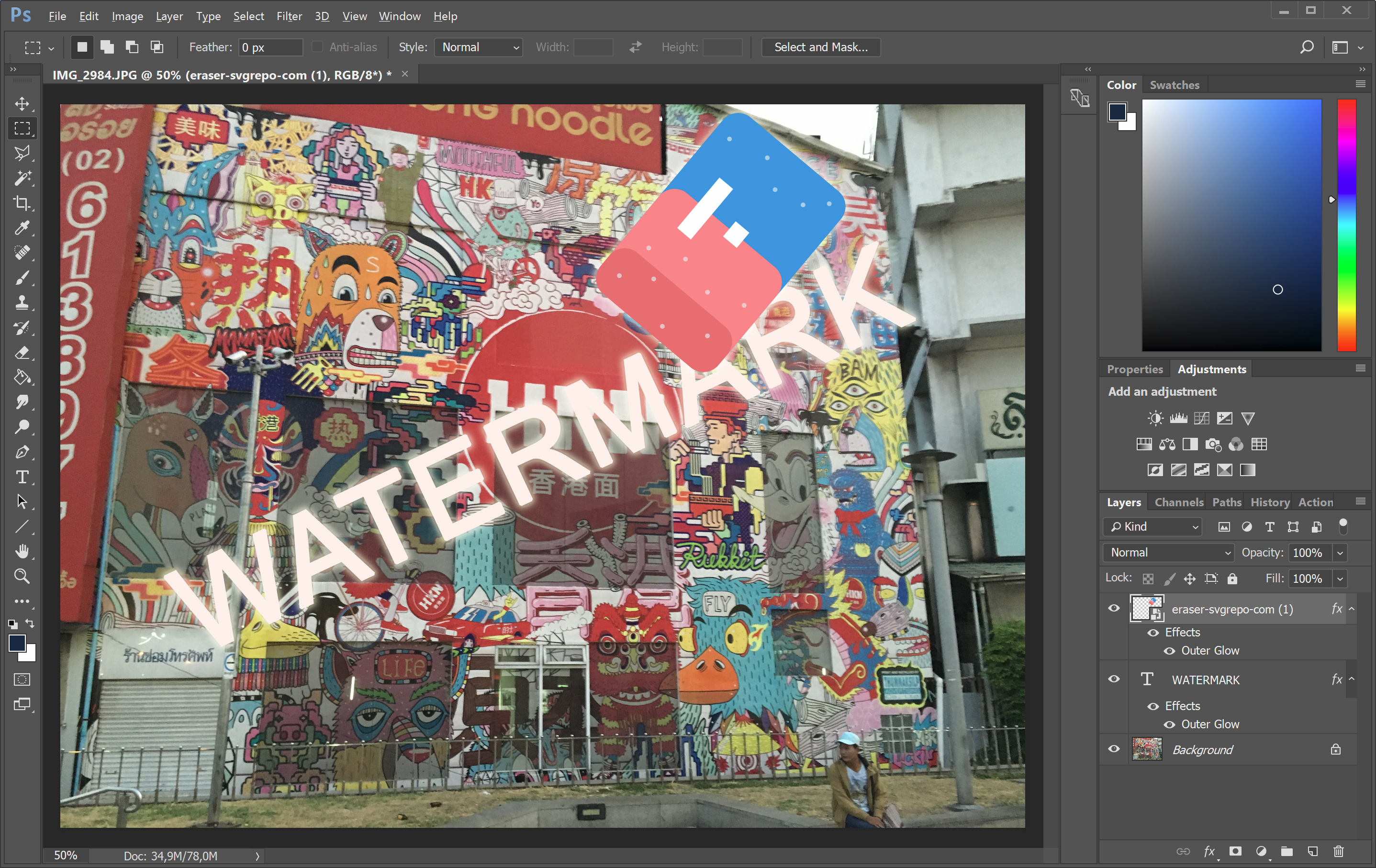Toggle Effects visibility on WATERMARK layer
The width and height of the screenshot is (1376, 868).
[1153, 706]
